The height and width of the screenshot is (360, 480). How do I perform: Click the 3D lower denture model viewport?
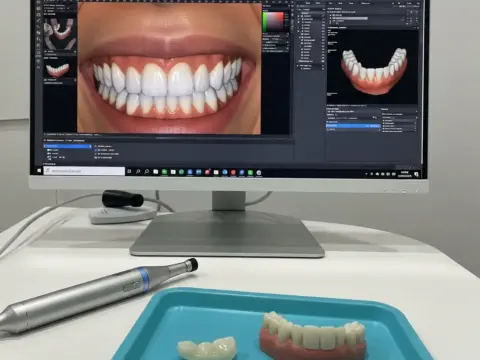(x=372, y=67)
